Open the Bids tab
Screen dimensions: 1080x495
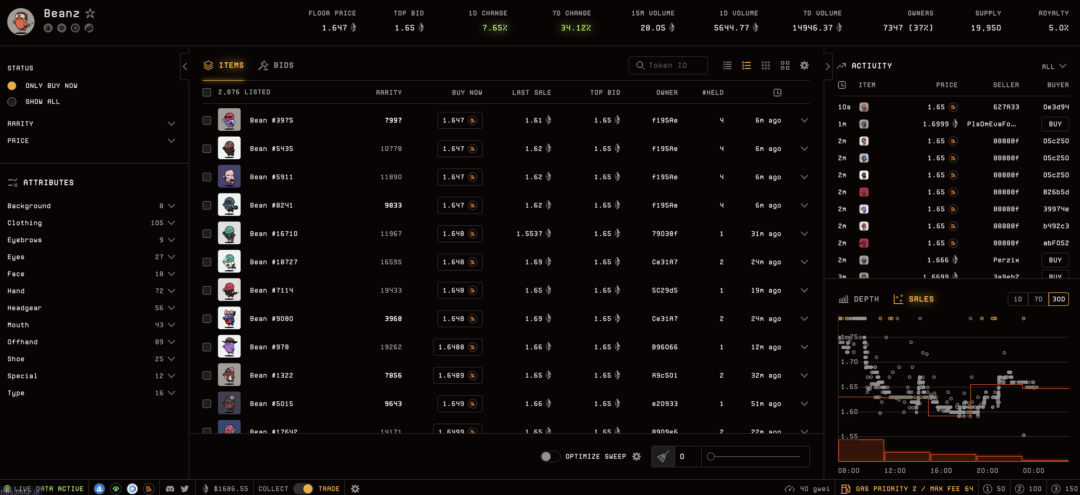coord(276,65)
